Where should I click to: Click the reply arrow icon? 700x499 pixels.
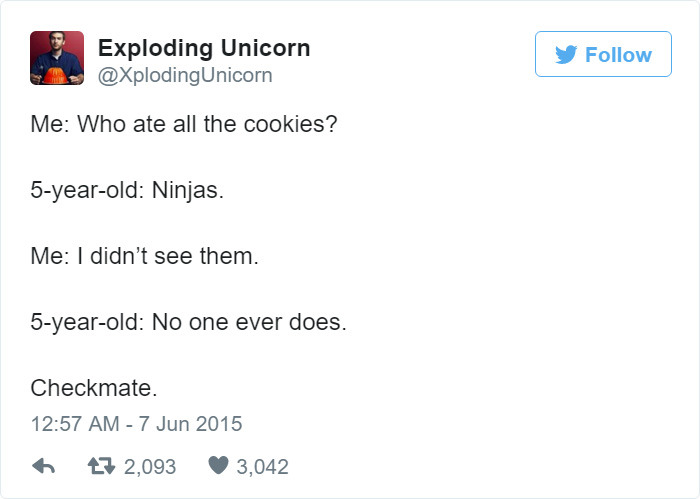coord(44,466)
